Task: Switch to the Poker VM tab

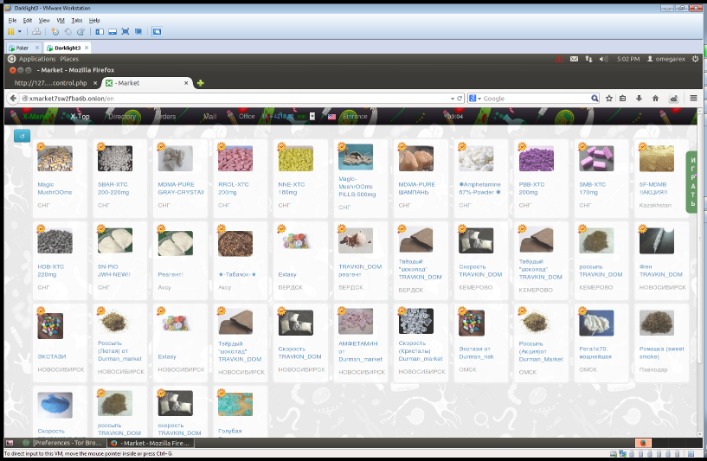Action: point(22,48)
